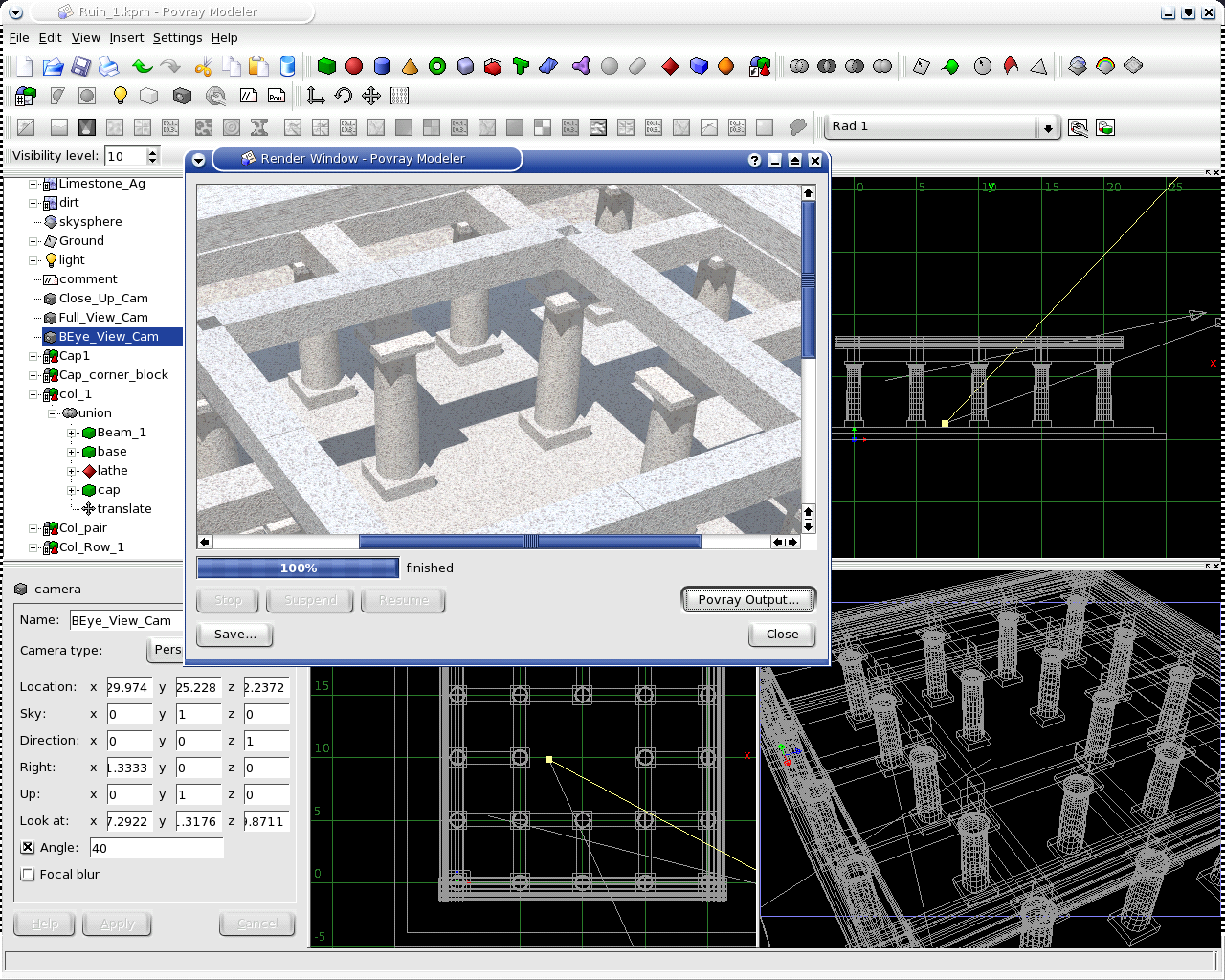Click the green box primitive icon
Viewport: 1225px width, 980px height.
coord(326,66)
